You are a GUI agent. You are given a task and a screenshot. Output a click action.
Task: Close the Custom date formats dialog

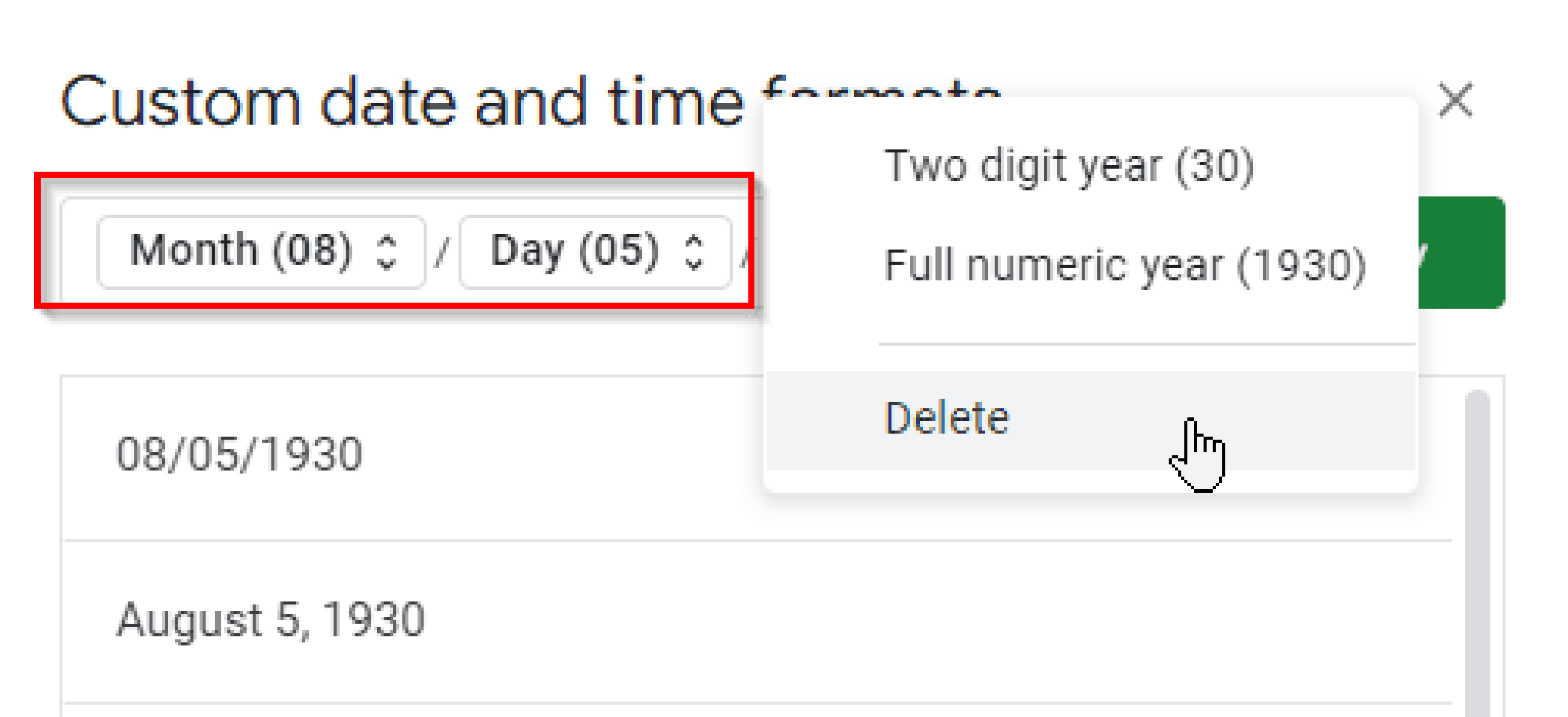click(1454, 100)
